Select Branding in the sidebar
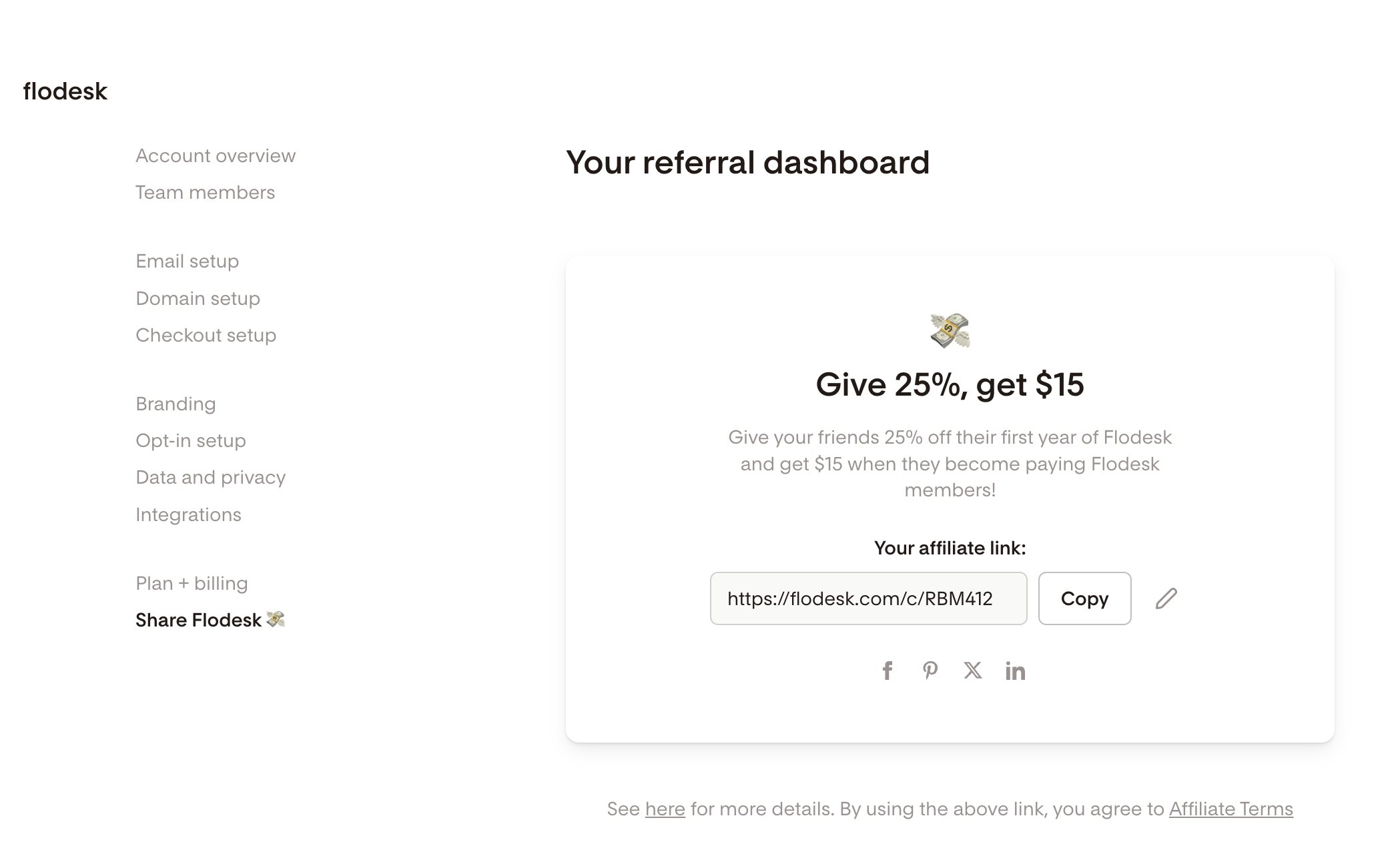The width and height of the screenshot is (1400, 854). coord(176,404)
